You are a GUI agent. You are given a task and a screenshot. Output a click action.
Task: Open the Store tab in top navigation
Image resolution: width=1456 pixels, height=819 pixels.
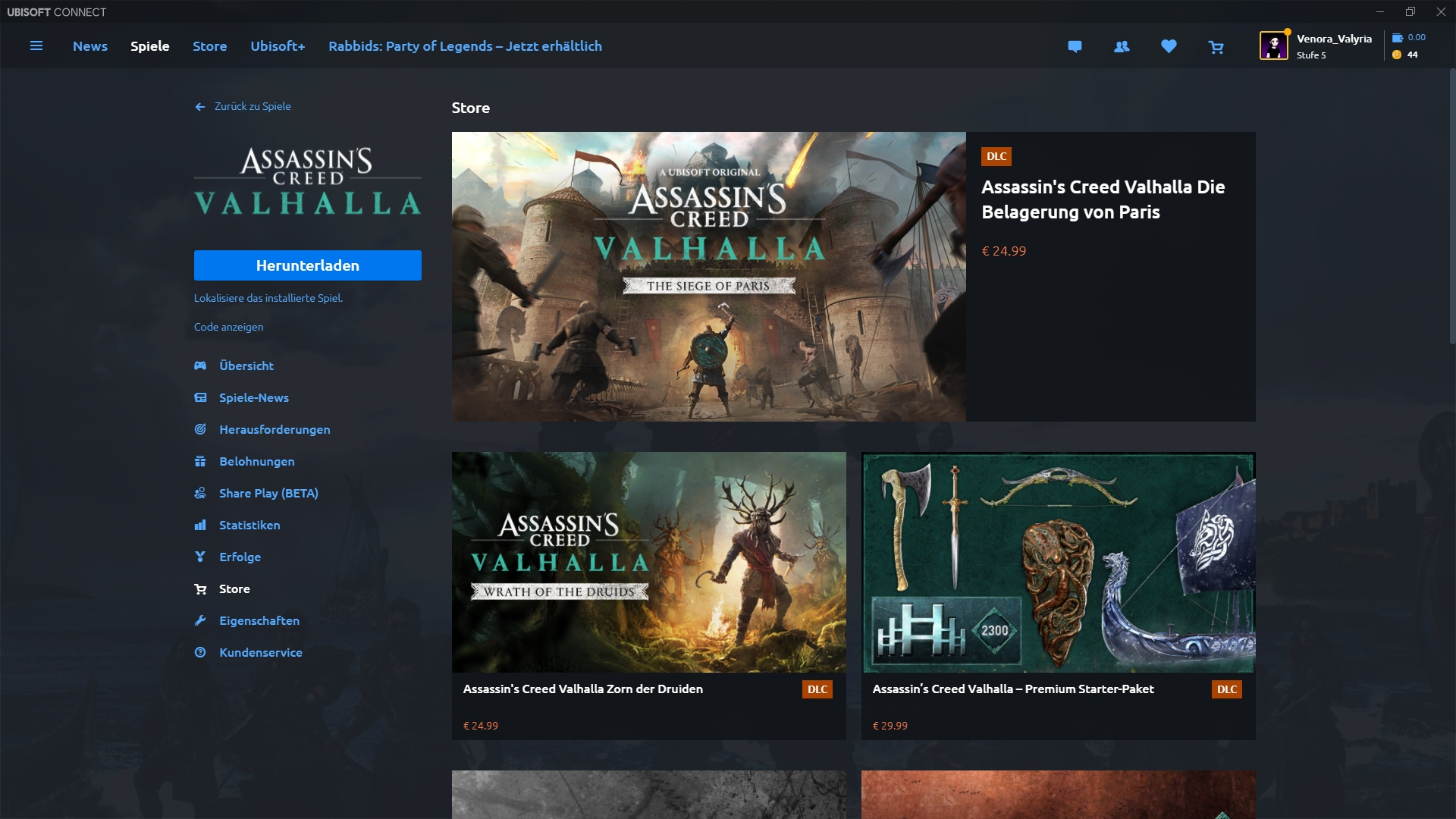210,46
